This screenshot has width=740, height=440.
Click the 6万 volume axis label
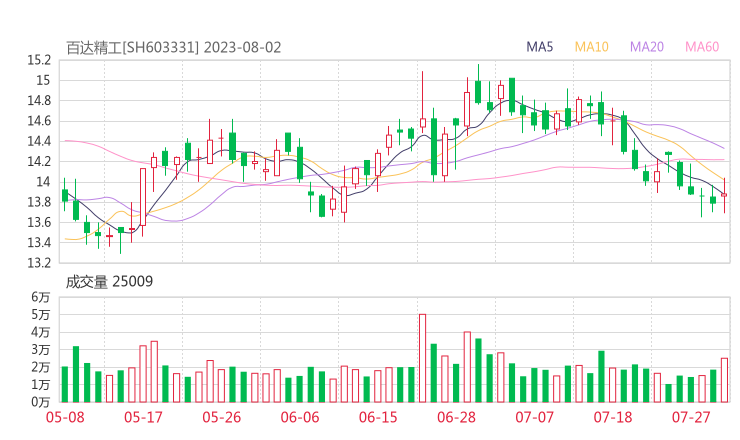41,297
